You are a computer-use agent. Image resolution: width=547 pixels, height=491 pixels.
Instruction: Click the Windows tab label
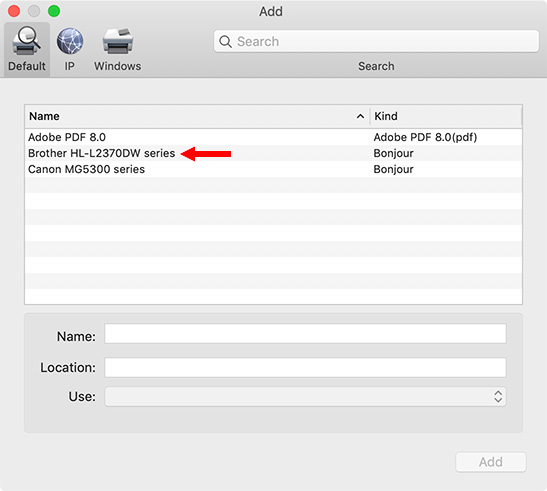tap(118, 66)
